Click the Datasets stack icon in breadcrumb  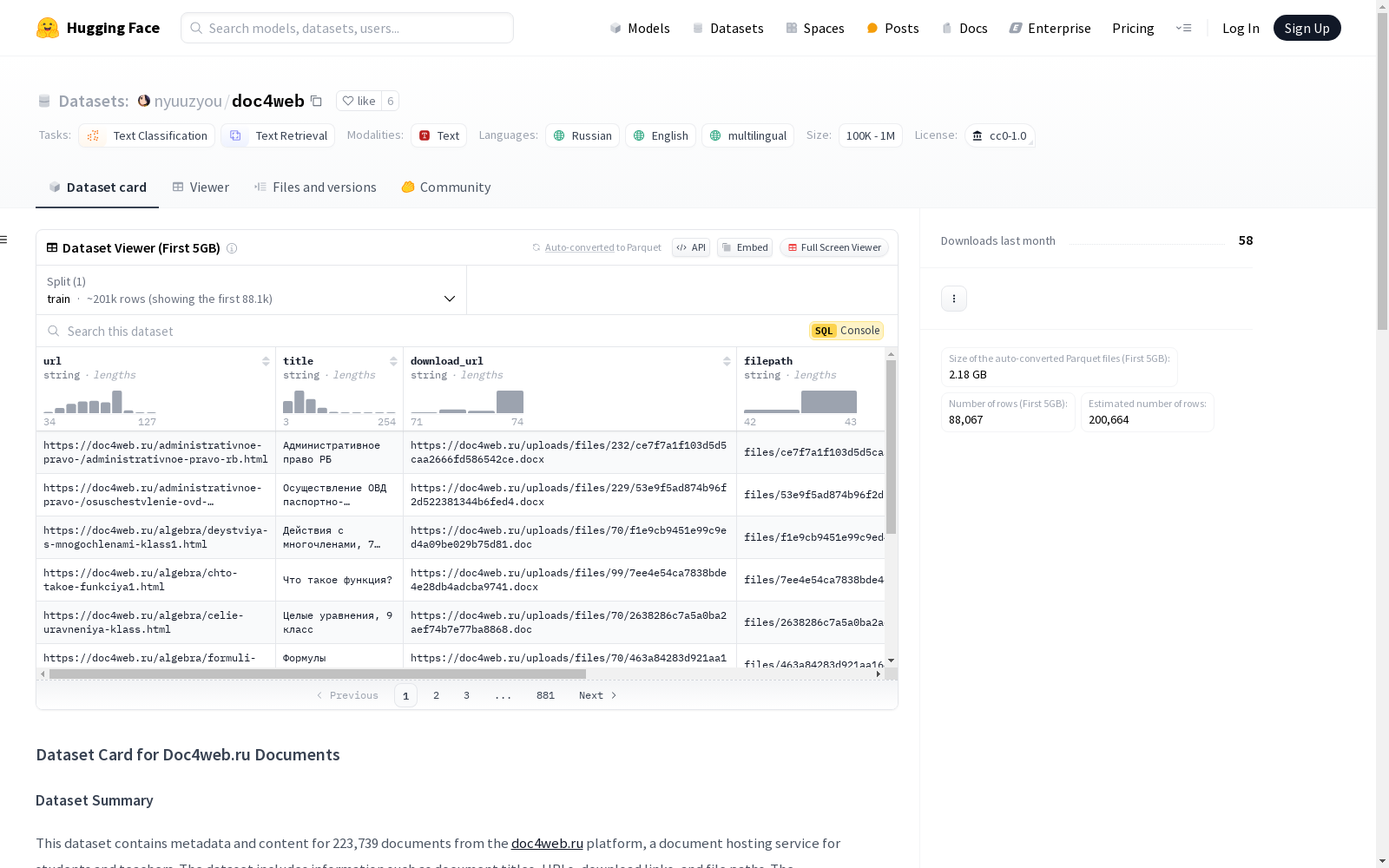click(x=44, y=102)
